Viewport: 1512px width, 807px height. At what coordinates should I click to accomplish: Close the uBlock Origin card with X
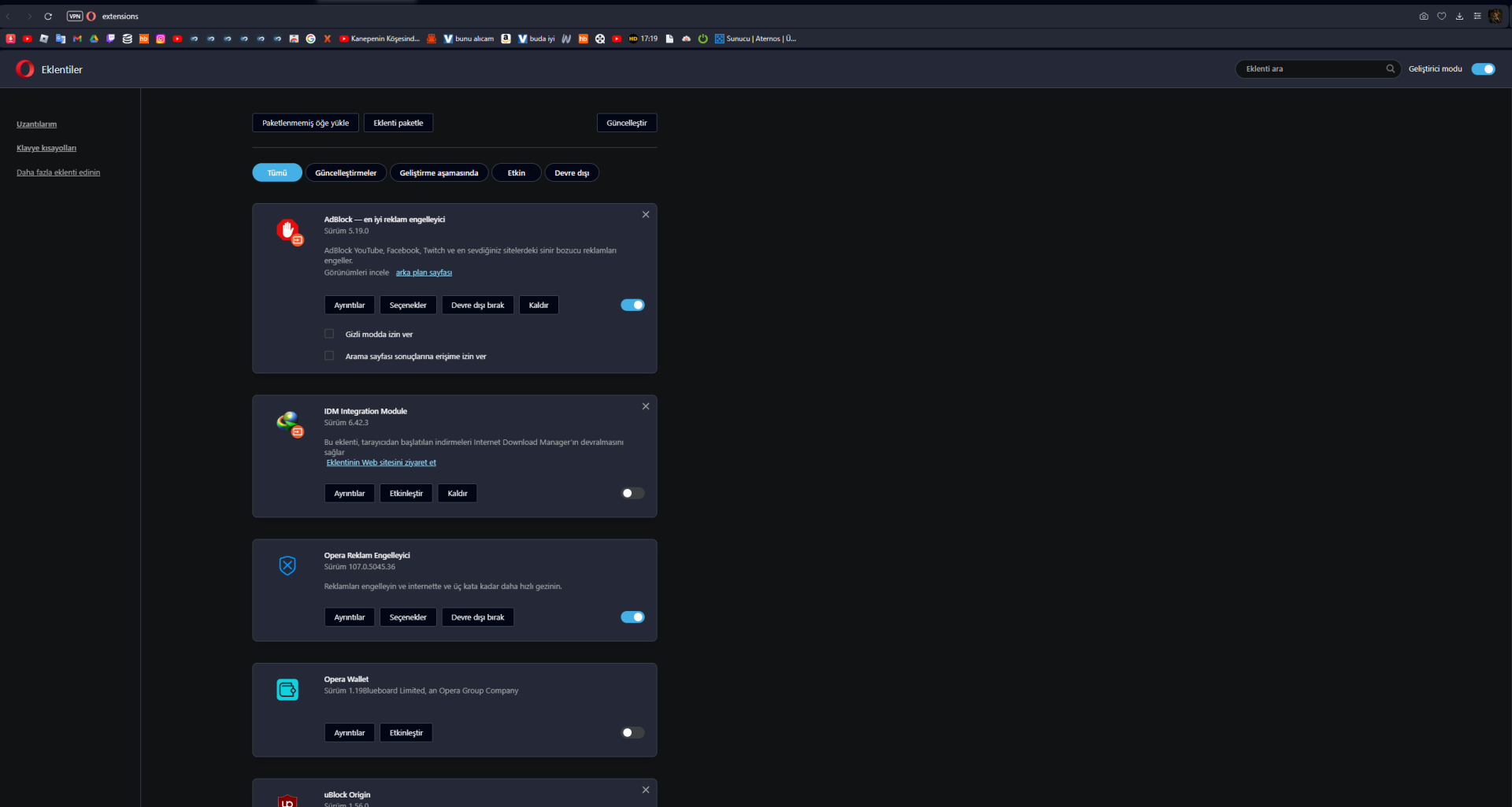[x=646, y=790]
